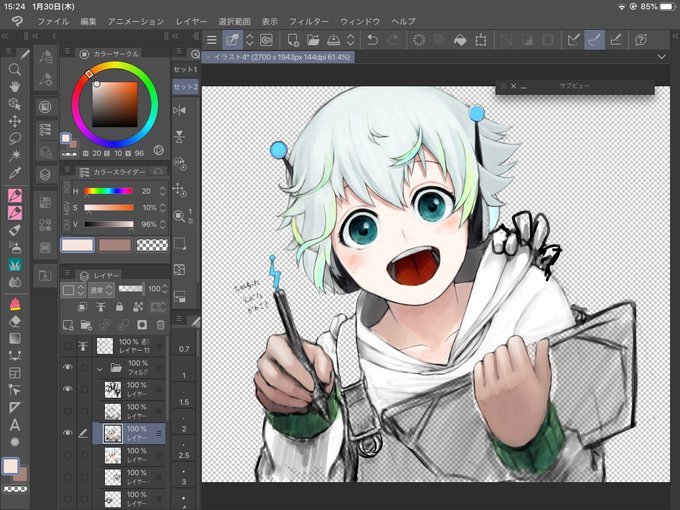
Task: Toggle visibility of the folder layer
Action: coord(67,367)
